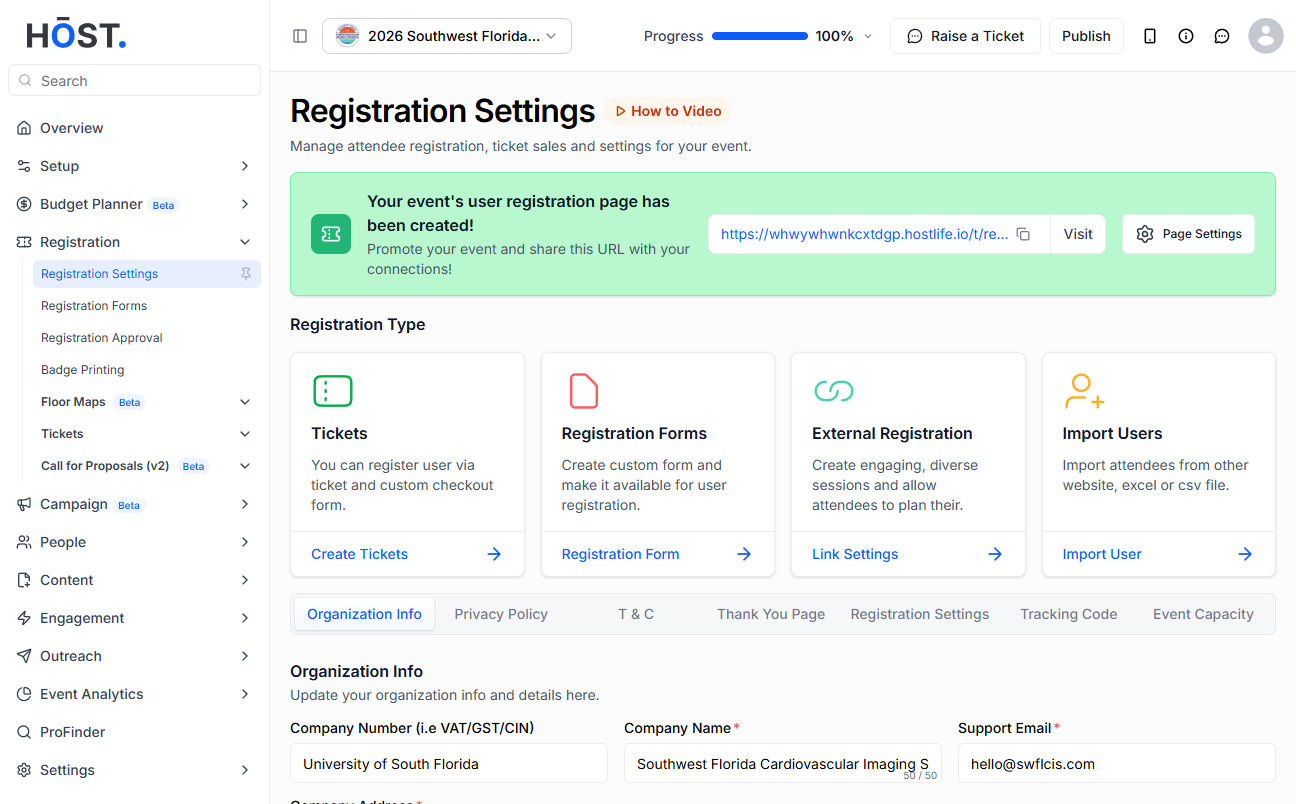Select the Event Capacity tab
The height and width of the screenshot is (804, 1296).
click(x=1203, y=614)
